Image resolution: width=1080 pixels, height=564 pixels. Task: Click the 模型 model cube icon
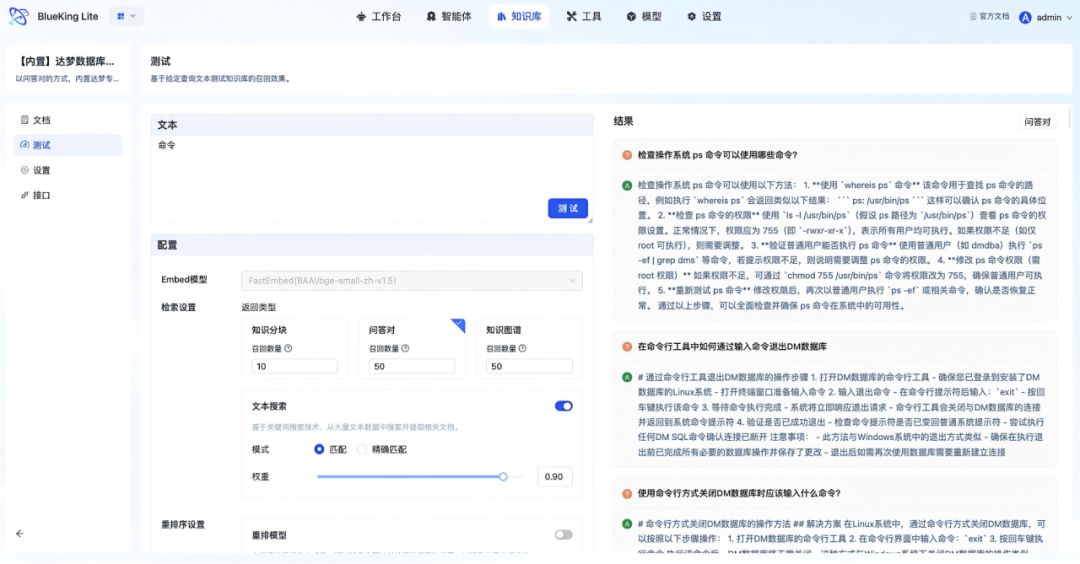click(x=631, y=17)
